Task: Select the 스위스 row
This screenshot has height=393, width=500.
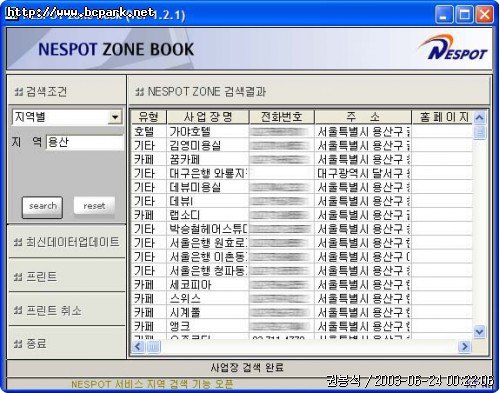Action: point(302,298)
